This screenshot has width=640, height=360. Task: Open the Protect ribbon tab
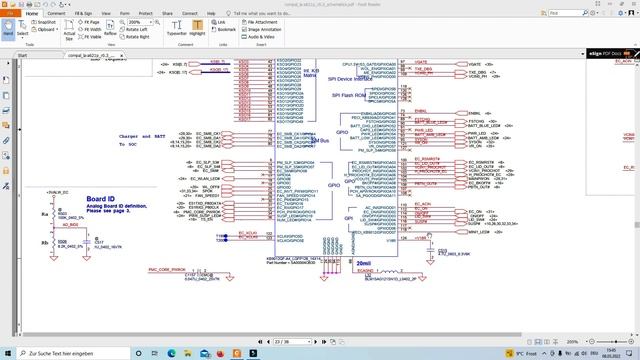pyautogui.click(x=145, y=13)
